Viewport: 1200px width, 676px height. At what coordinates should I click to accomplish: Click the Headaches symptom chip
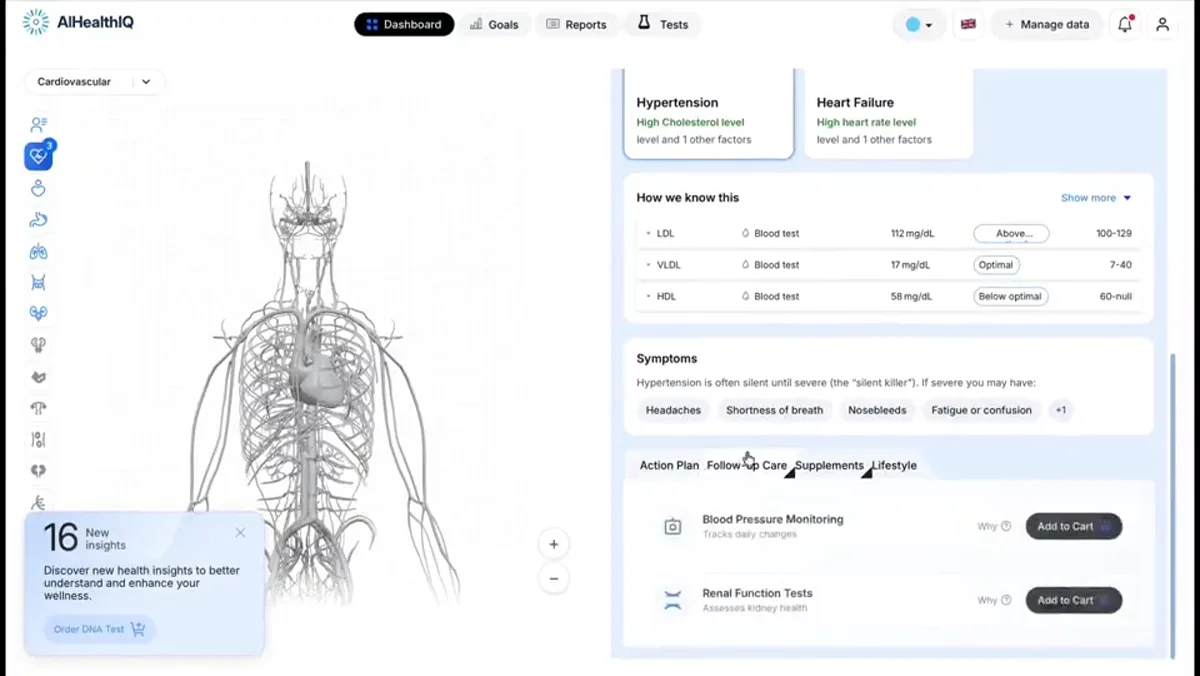point(673,410)
